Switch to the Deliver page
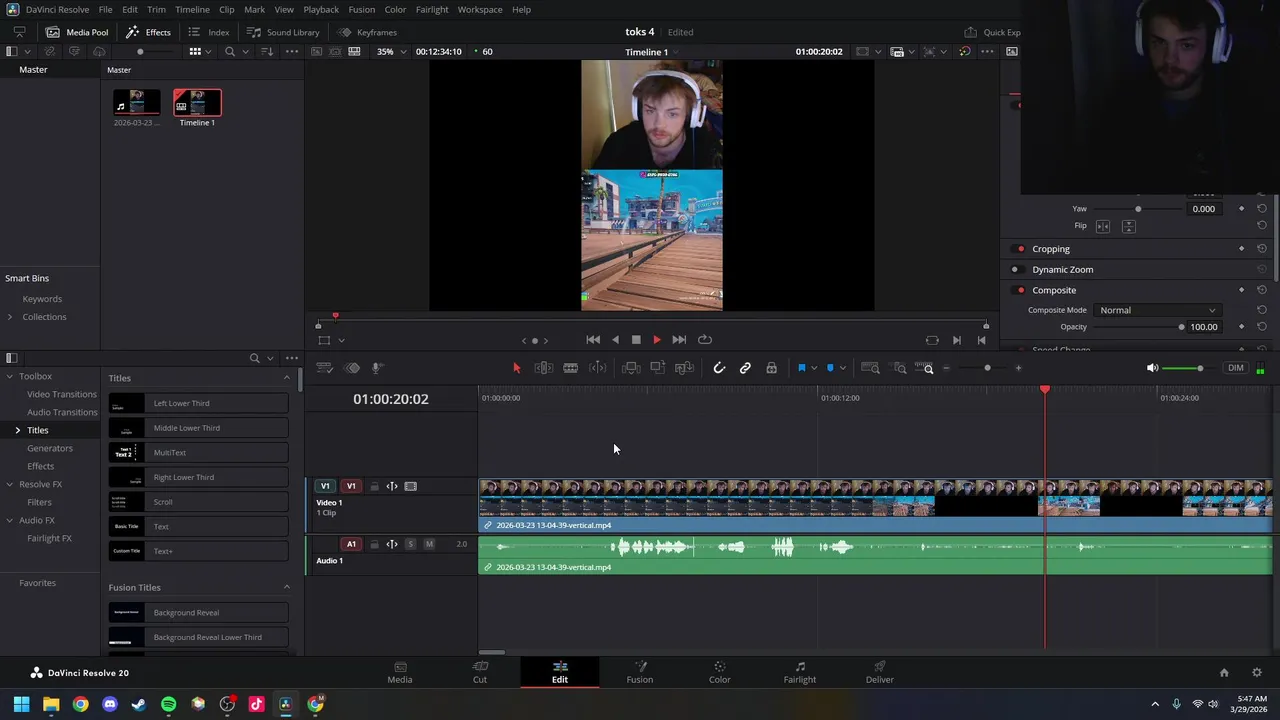Screen dimensions: 1280x720 pos(880,672)
